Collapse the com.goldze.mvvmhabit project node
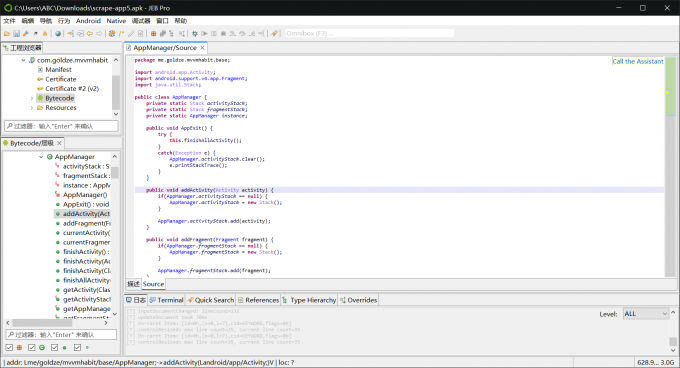Screen dimensions: 680x368 coord(23,60)
